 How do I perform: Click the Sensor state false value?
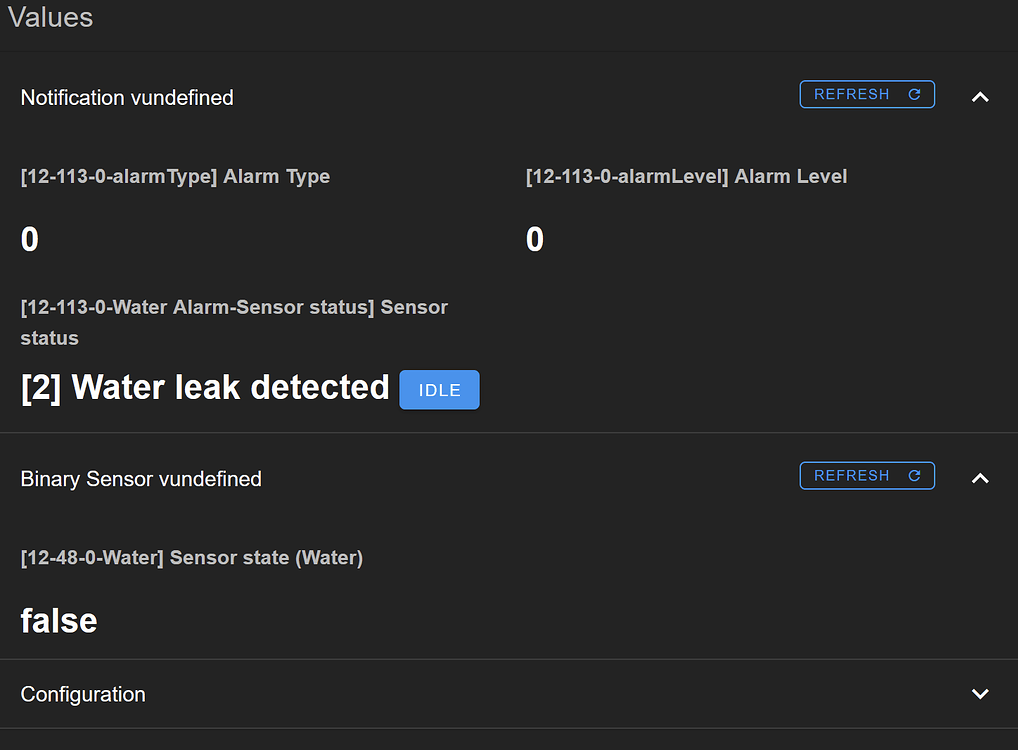tap(58, 620)
